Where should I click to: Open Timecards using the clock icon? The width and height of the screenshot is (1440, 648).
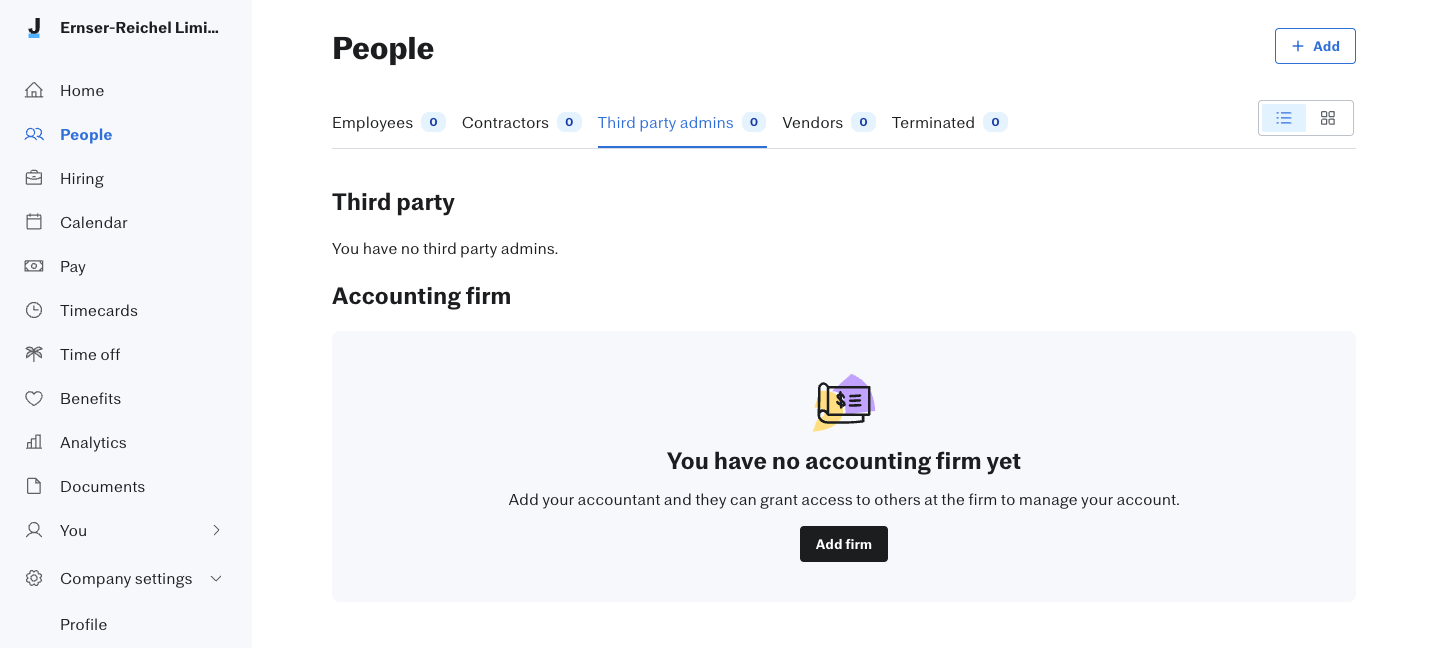[x=34, y=310]
